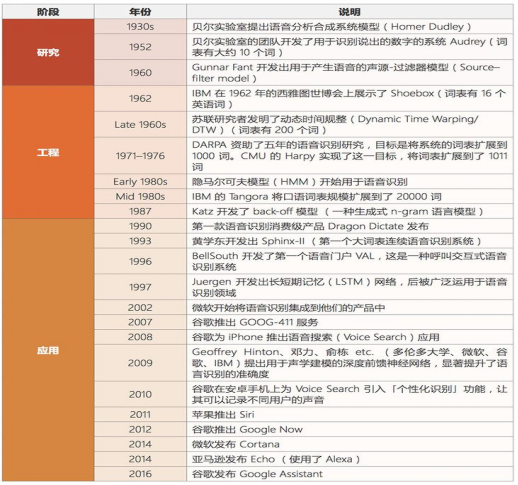Click the 2009 year cell
This screenshot has width=518, height=485.
click(140, 363)
